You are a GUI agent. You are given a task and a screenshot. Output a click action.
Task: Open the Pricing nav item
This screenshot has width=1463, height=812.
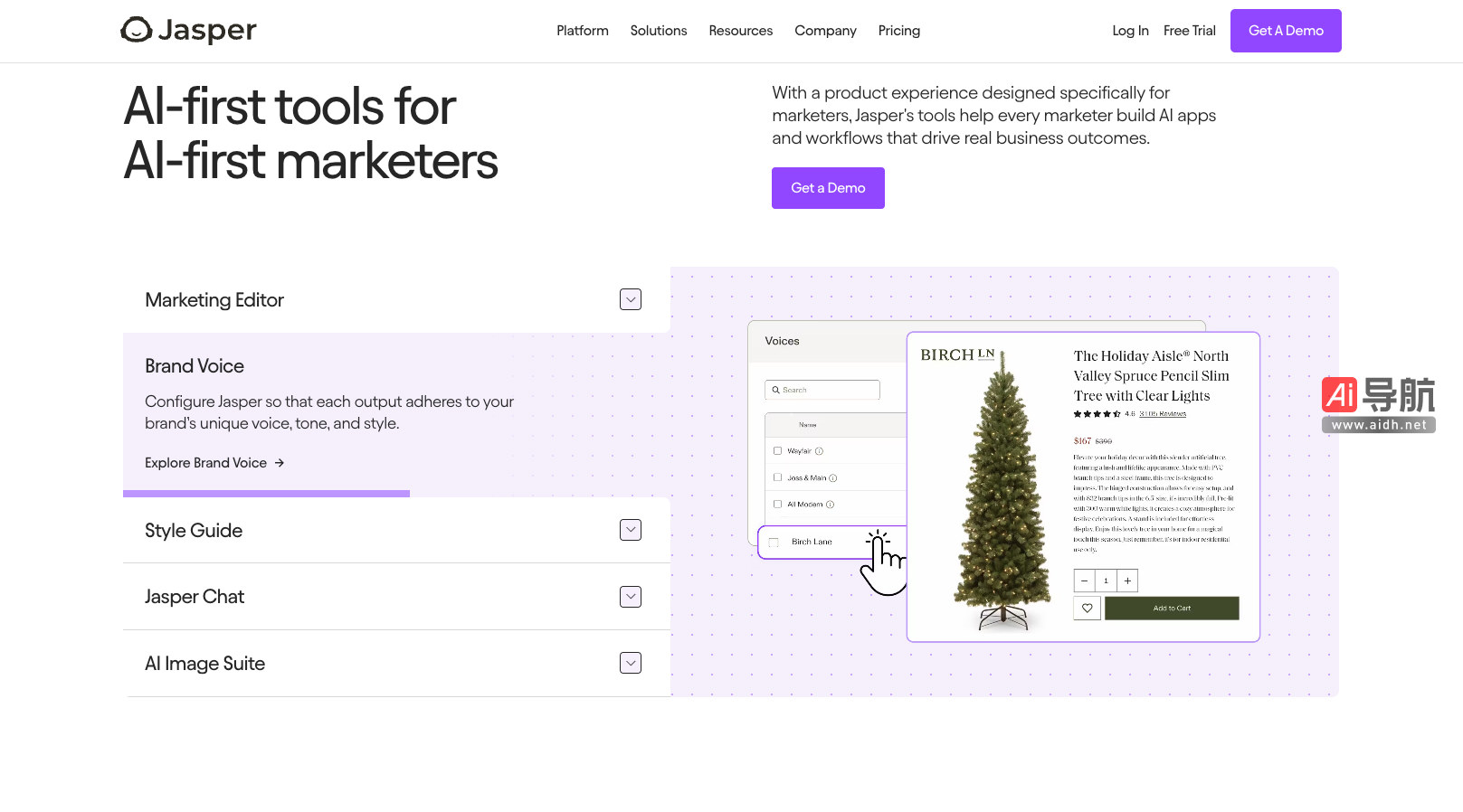click(898, 31)
